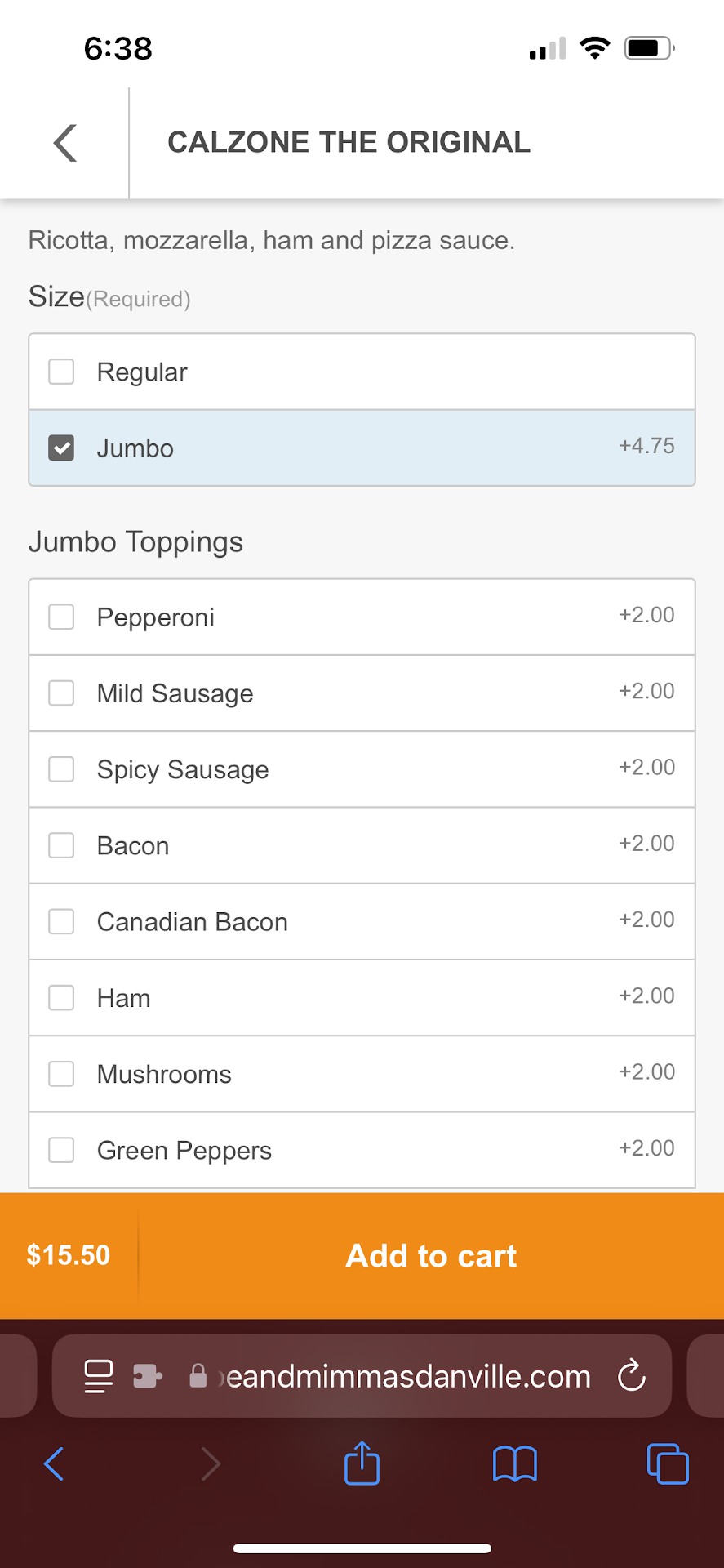Open Safari bookmarks book icon
The width and height of the screenshot is (724, 1568).
pos(514,1463)
